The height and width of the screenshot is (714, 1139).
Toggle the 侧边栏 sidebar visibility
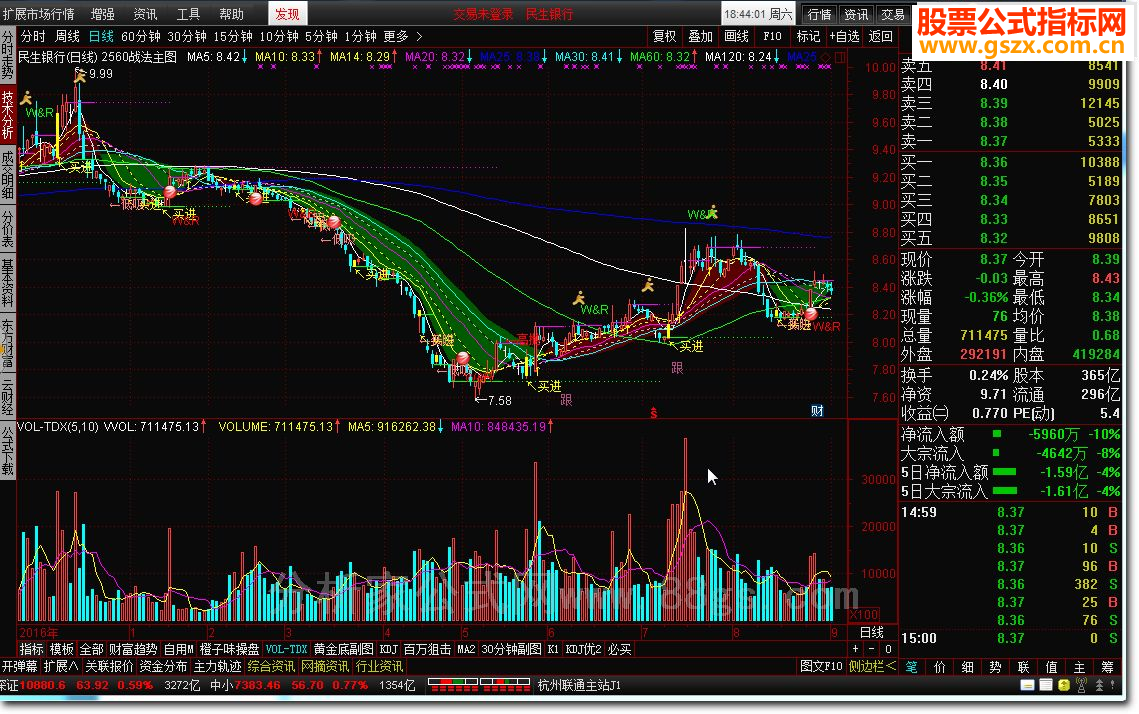pos(872,666)
